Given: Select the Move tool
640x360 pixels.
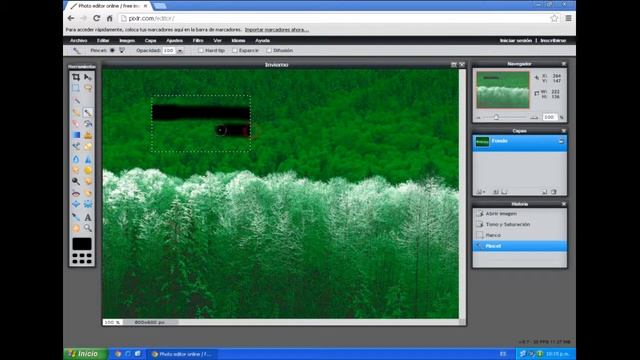Looking at the screenshot, I should (88, 77).
